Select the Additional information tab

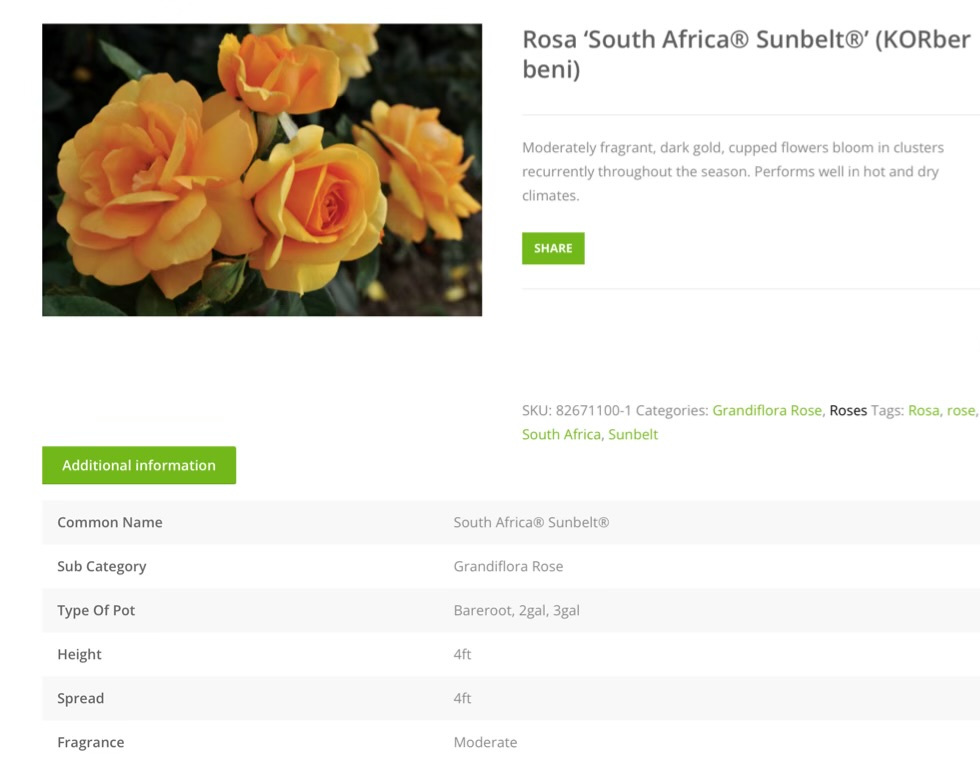click(x=139, y=466)
